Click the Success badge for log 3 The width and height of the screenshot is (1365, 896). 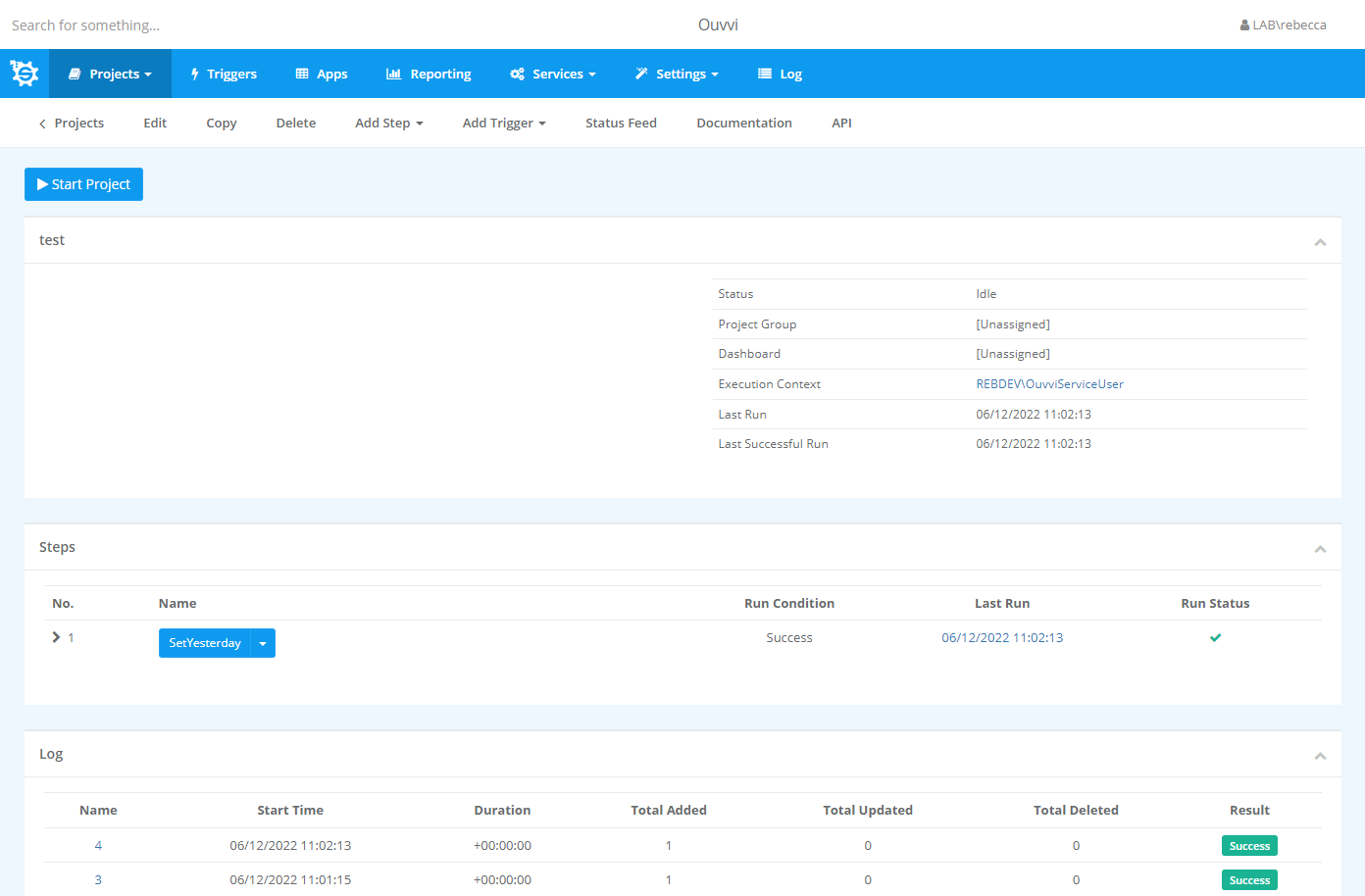tap(1249, 880)
